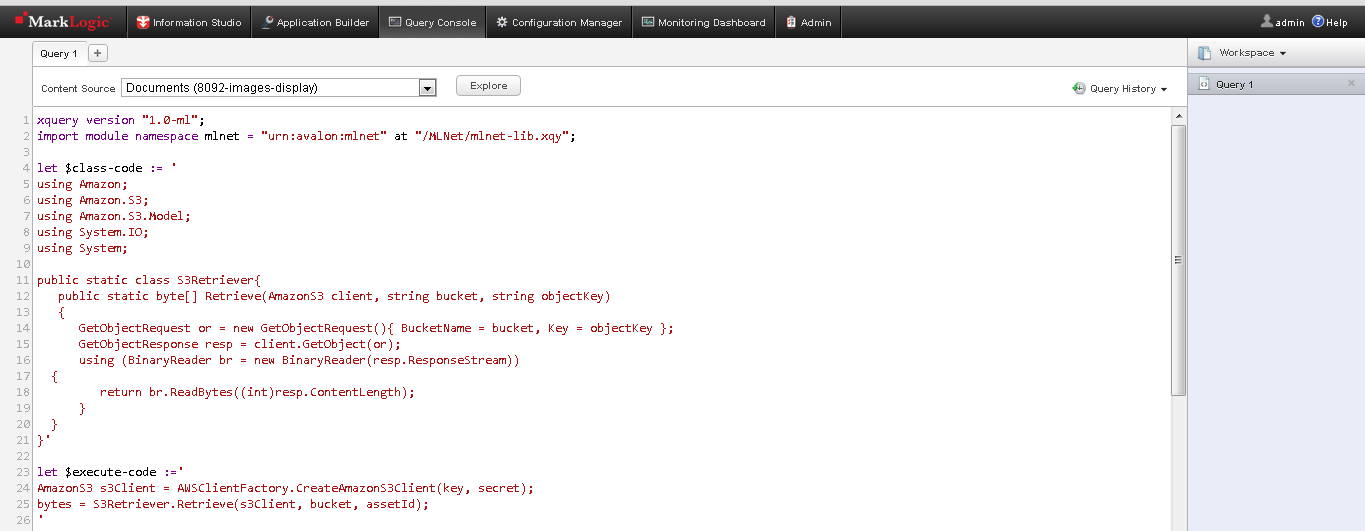Click the Query 1 document icon in workspace

pos(1204,84)
